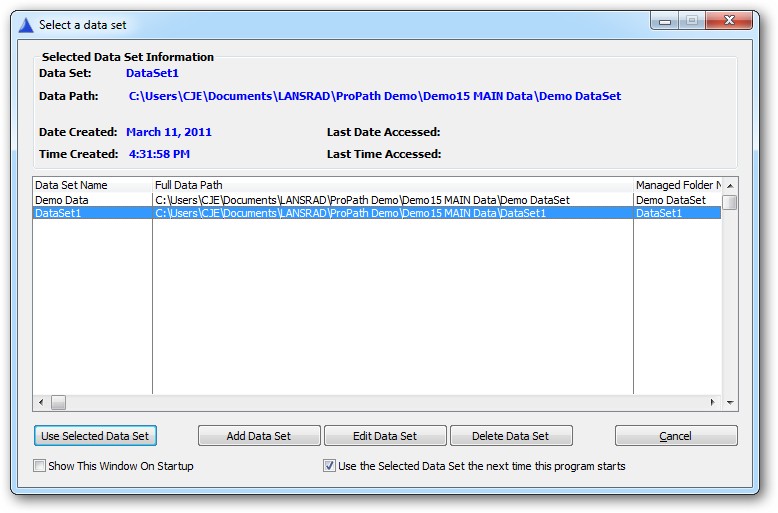
Task: Enable Show This Window On Startup
Action: (40, 466)
